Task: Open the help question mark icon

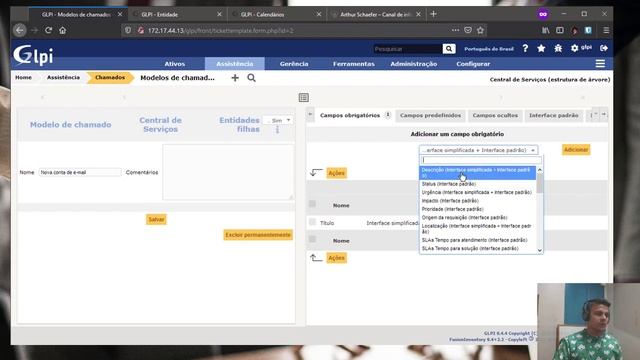Action: click(x=525, y=49)
